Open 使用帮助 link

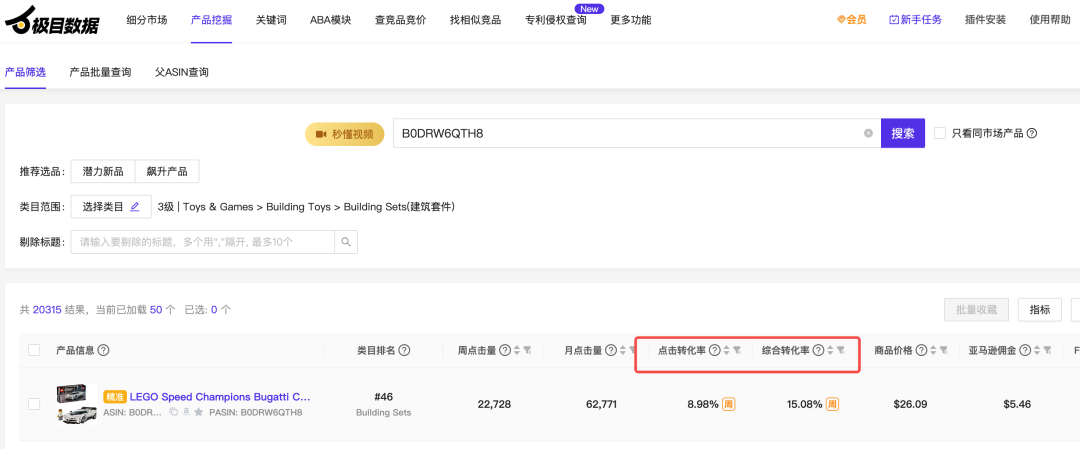[1050, 20]
